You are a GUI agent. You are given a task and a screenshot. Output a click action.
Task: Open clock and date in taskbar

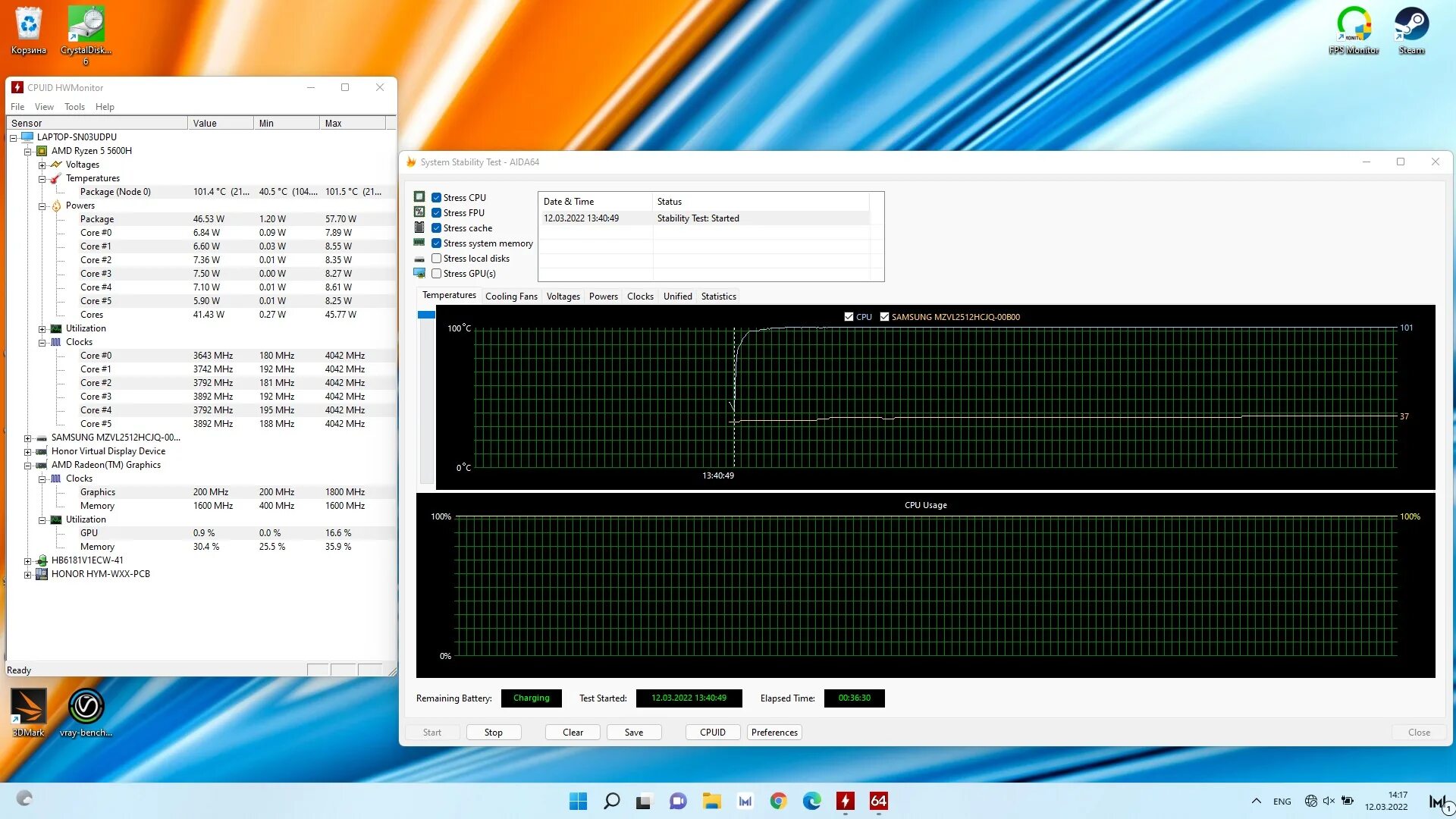tap(1386, 801)
